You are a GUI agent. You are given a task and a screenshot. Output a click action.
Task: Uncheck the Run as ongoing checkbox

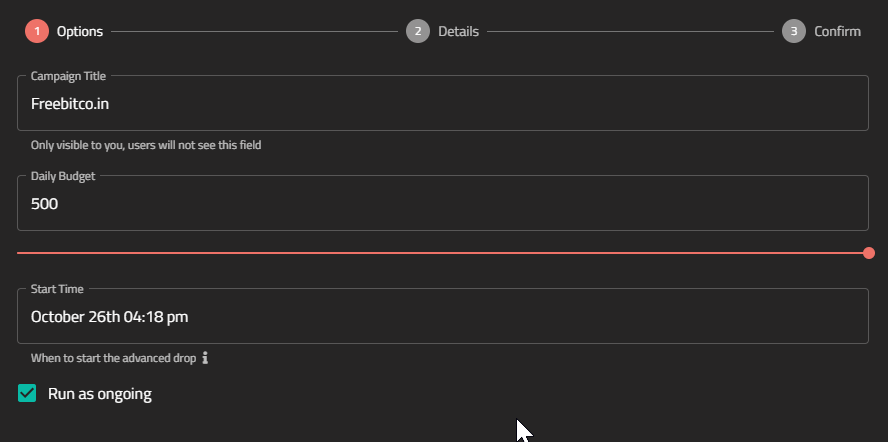click(27, 393)
